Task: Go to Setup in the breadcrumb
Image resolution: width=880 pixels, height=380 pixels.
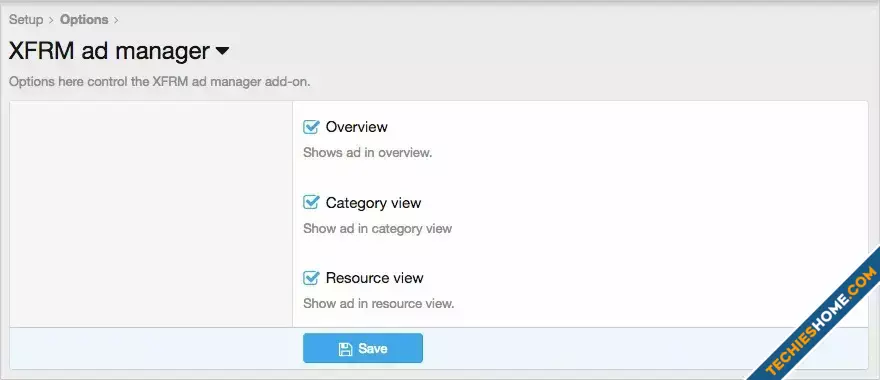Action: point(26,20)
